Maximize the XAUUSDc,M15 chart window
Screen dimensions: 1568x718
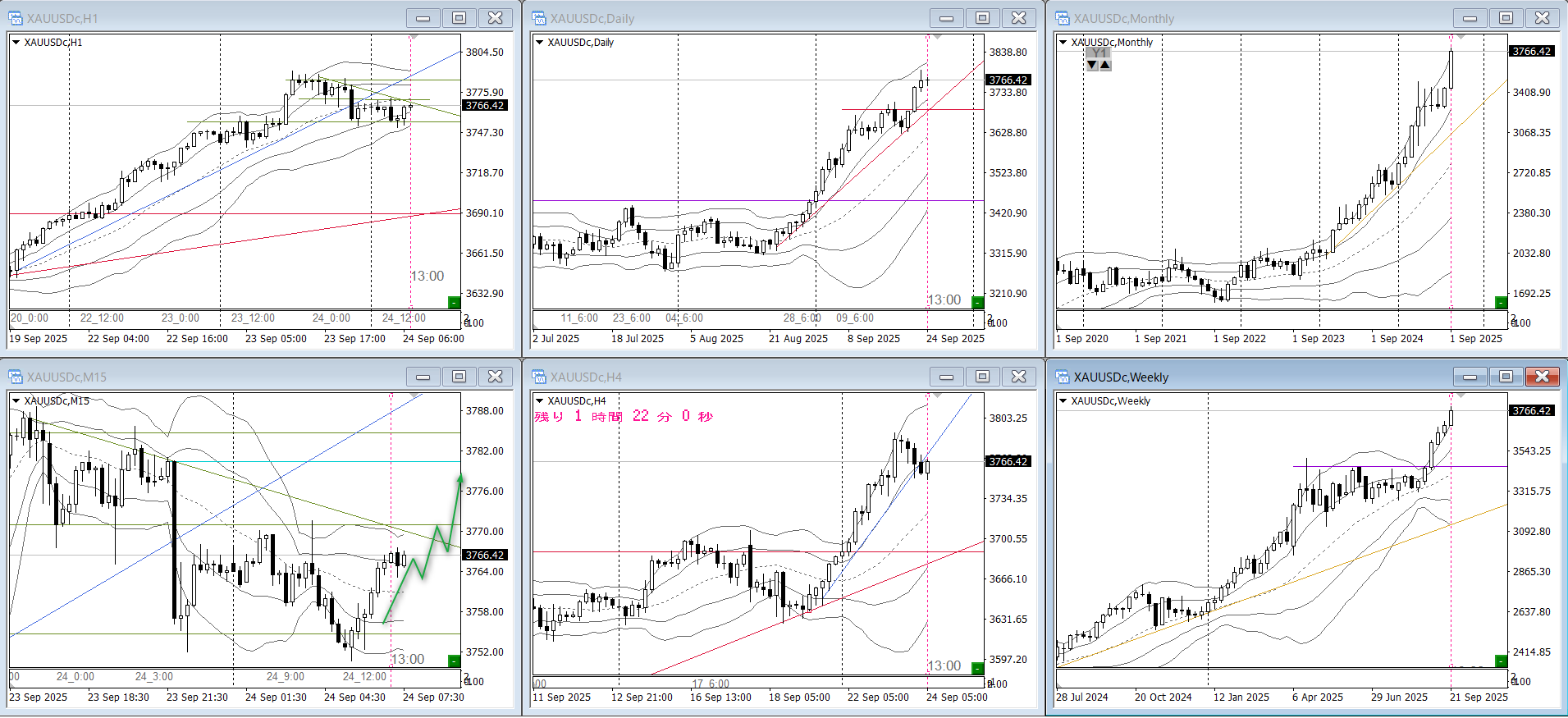[x=459, y=377]
